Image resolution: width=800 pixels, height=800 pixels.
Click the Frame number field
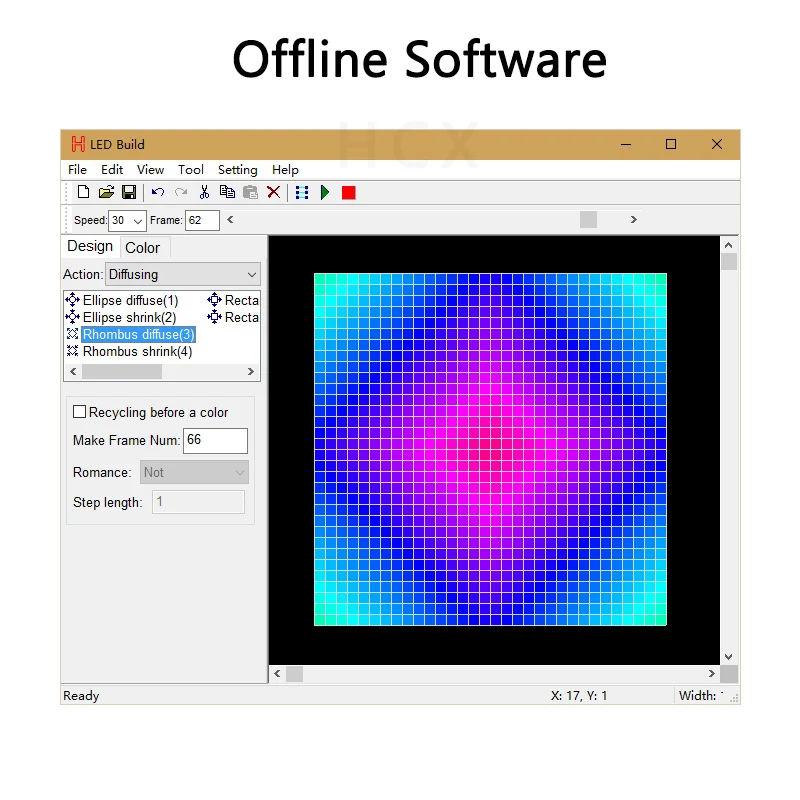(202, 220)
